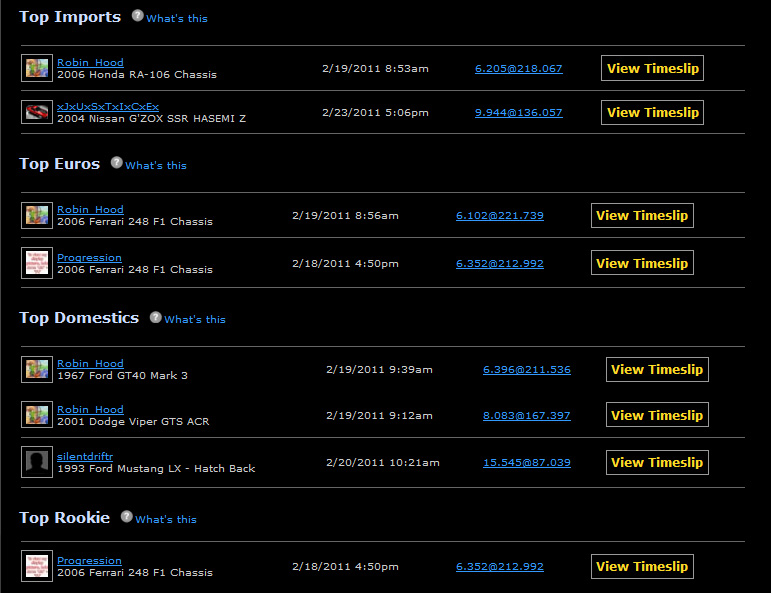The height and width of the screenshot is (593, 771).
Task: Open xJxUxSxTxIxCxEx user profile link
Action: point(108,106)
